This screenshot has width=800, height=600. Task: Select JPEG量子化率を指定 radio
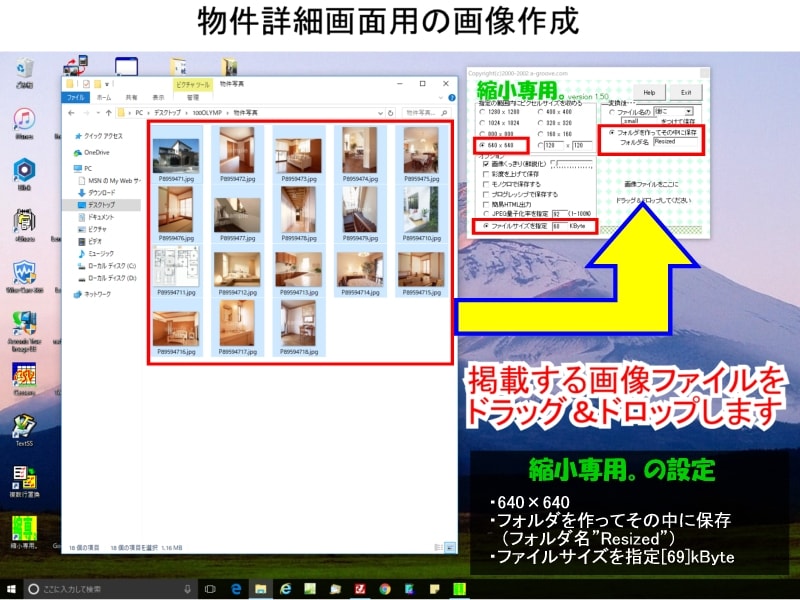(486, 214)
